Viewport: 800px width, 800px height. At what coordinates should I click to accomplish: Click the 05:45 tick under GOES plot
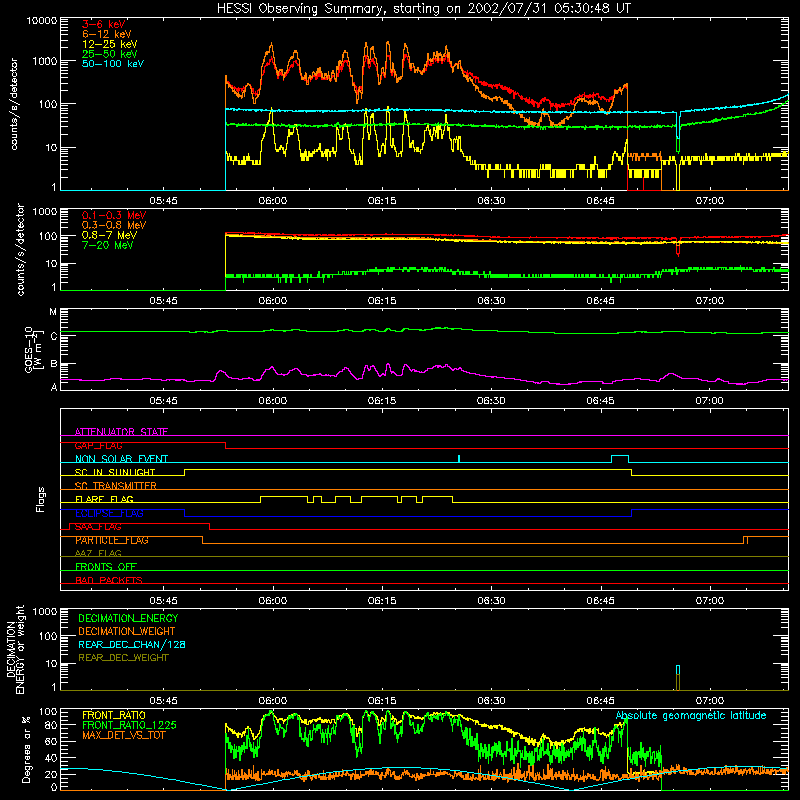[163, 401]
